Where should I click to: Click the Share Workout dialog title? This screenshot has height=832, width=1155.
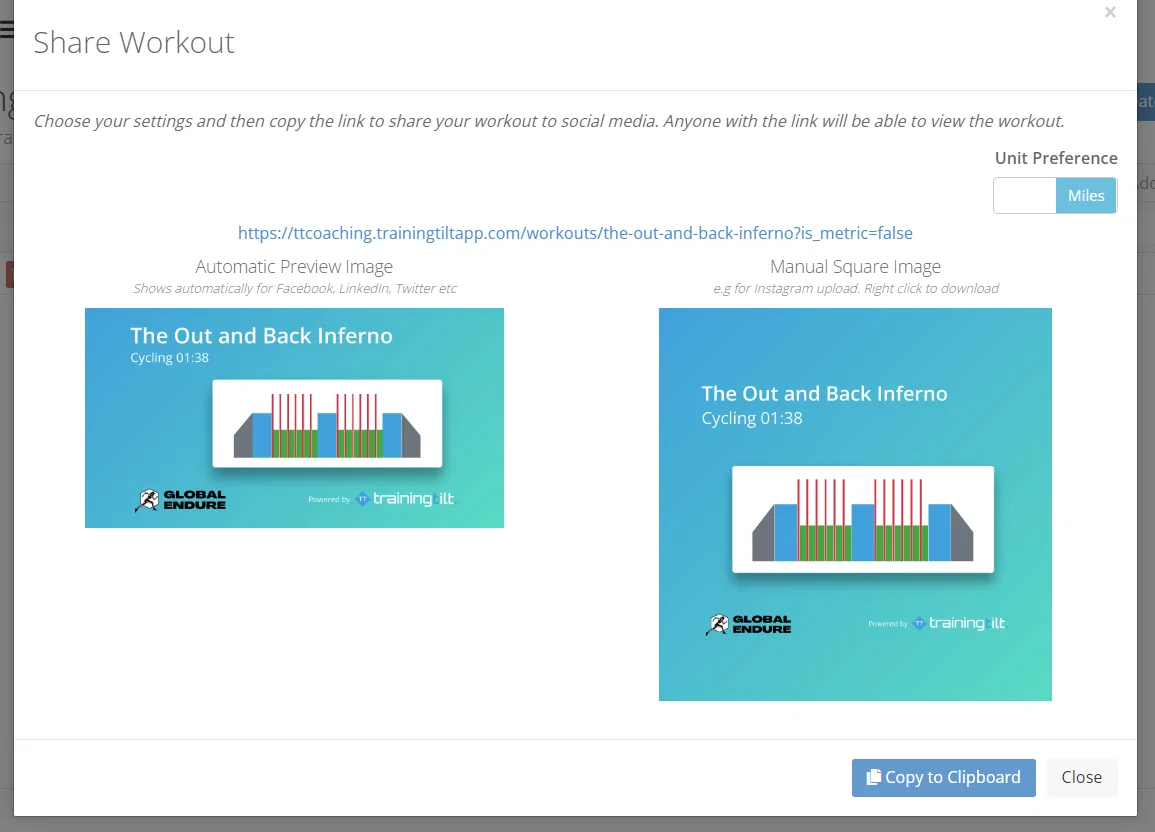click(134, 43)
